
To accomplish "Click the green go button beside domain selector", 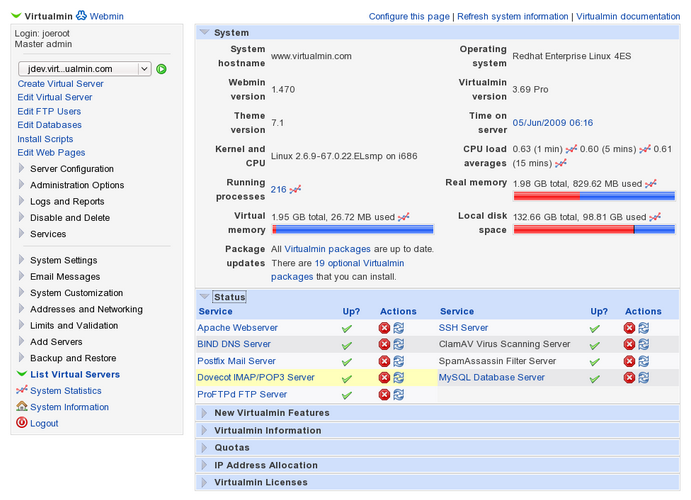I will point(161,69).
